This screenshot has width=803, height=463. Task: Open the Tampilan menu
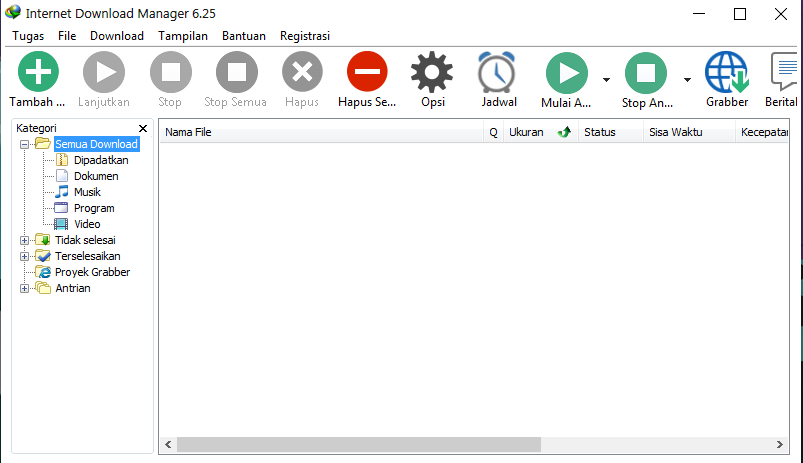(183, 36)
